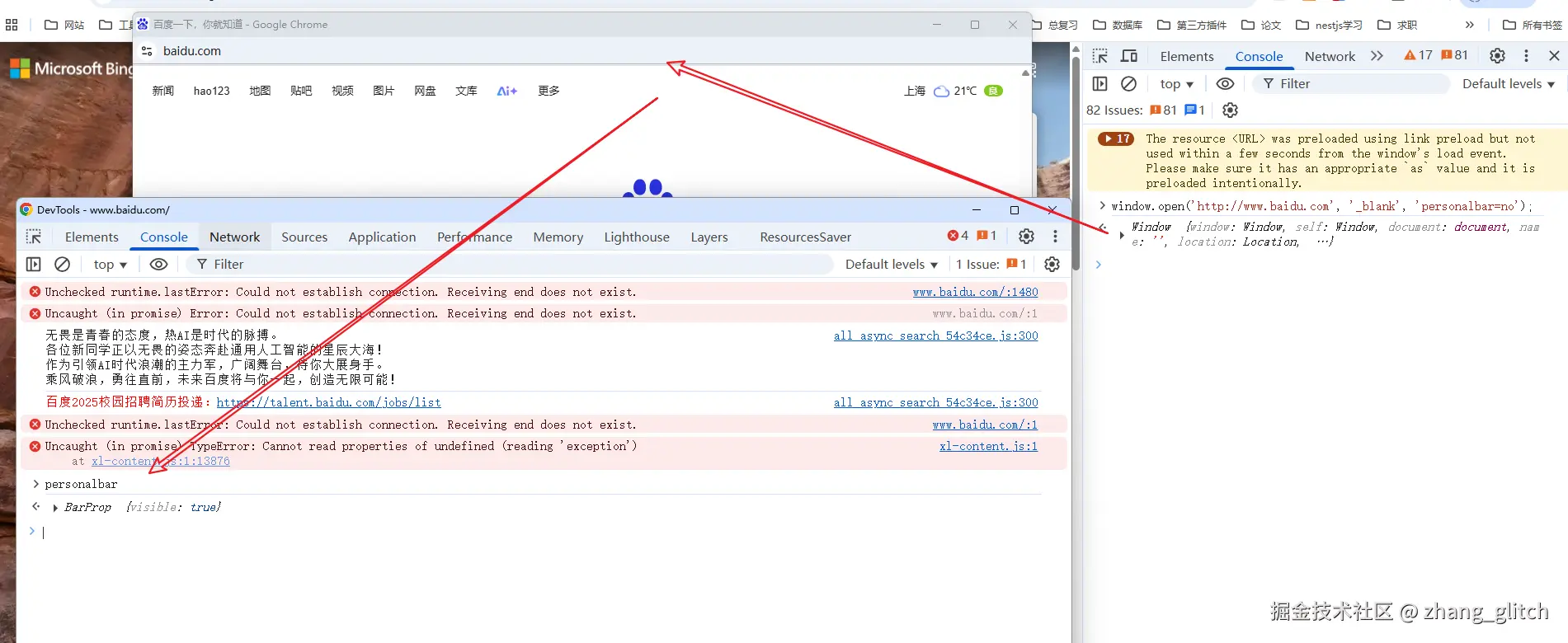Open the nestjs学习 bookmark folder
The image size is (1568, 643).
[x=1329, y=25]
